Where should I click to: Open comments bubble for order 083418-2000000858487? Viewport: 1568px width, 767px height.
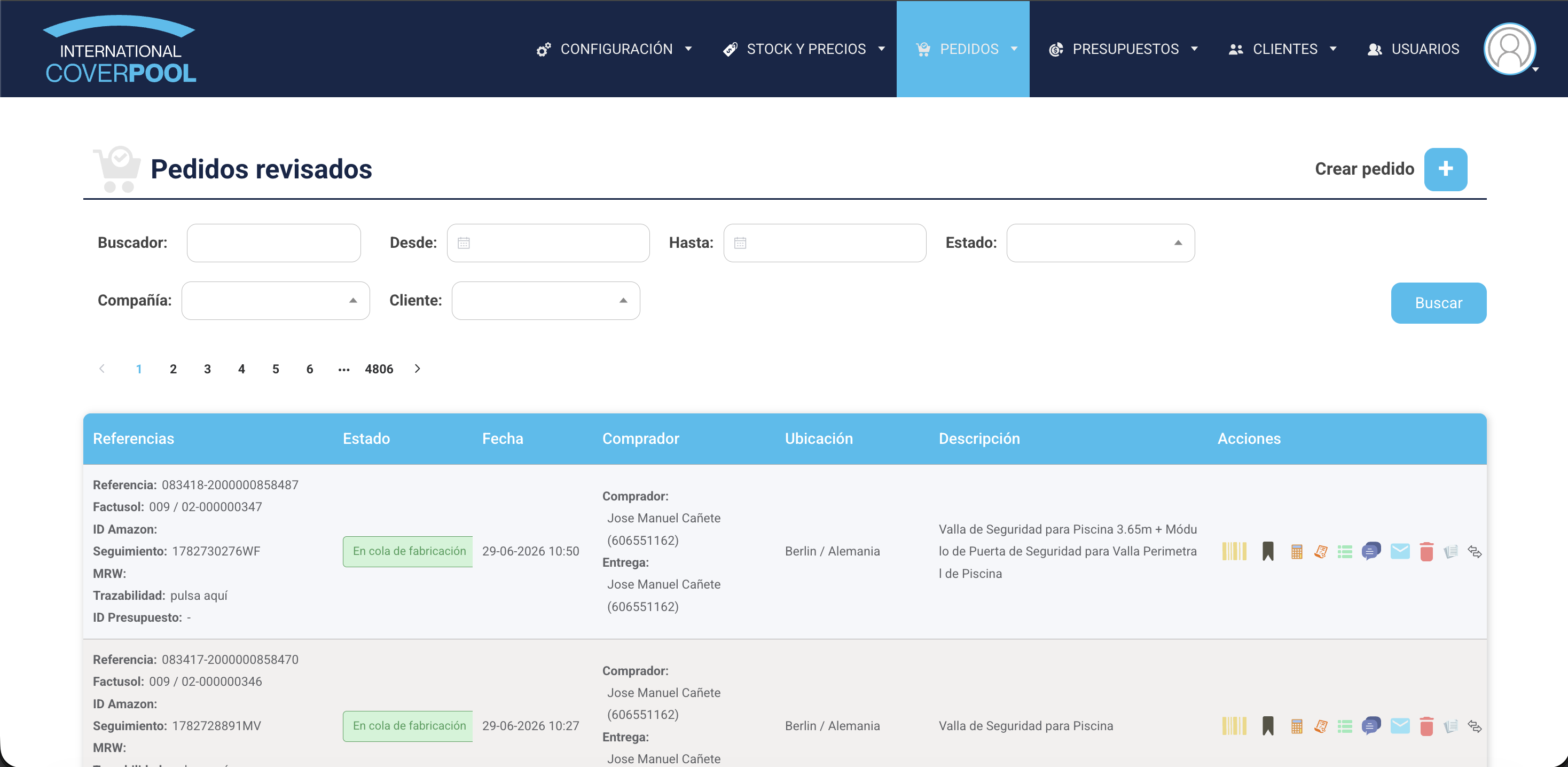[x=1371, y=552]
